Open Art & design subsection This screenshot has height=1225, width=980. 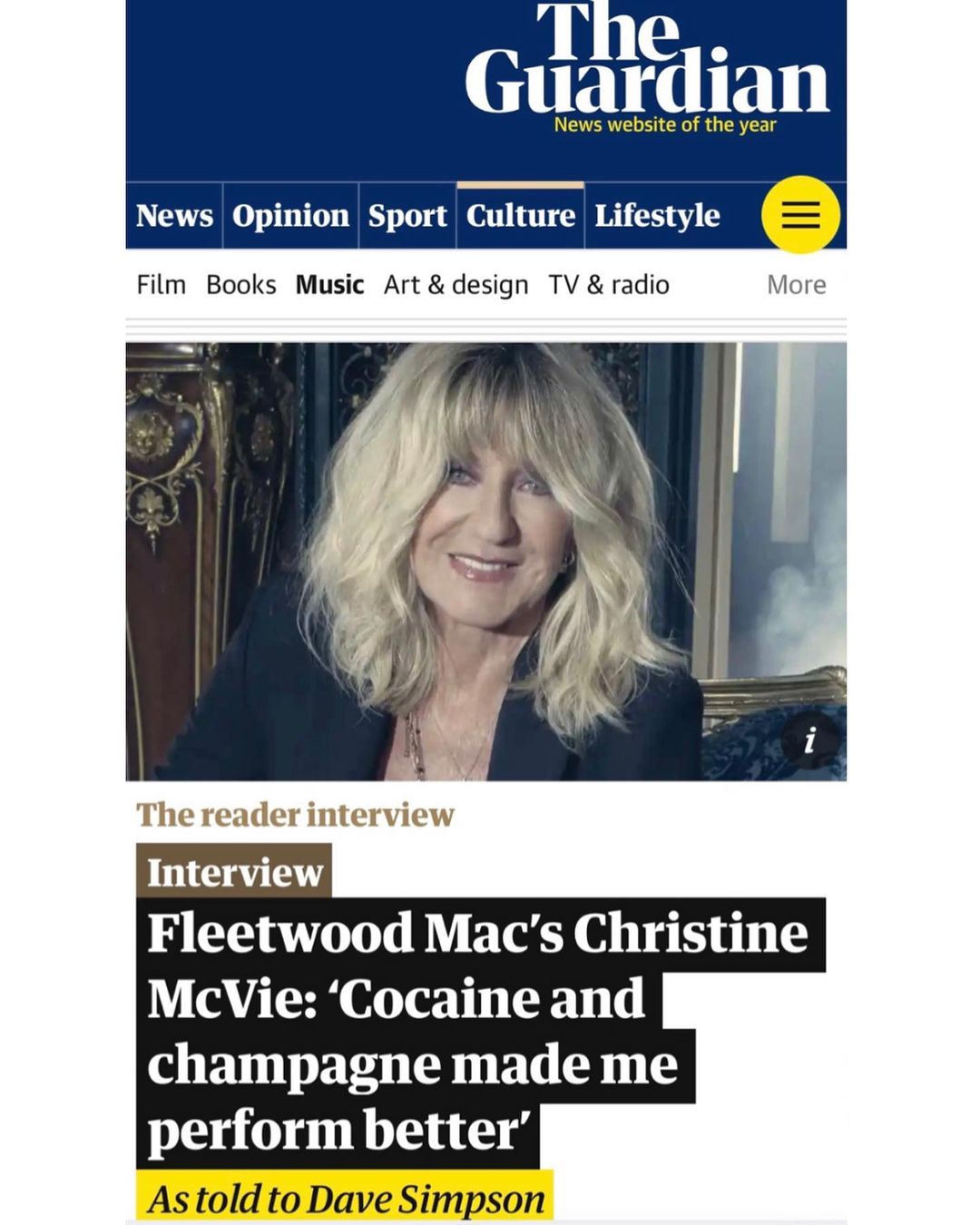(456, 285)
